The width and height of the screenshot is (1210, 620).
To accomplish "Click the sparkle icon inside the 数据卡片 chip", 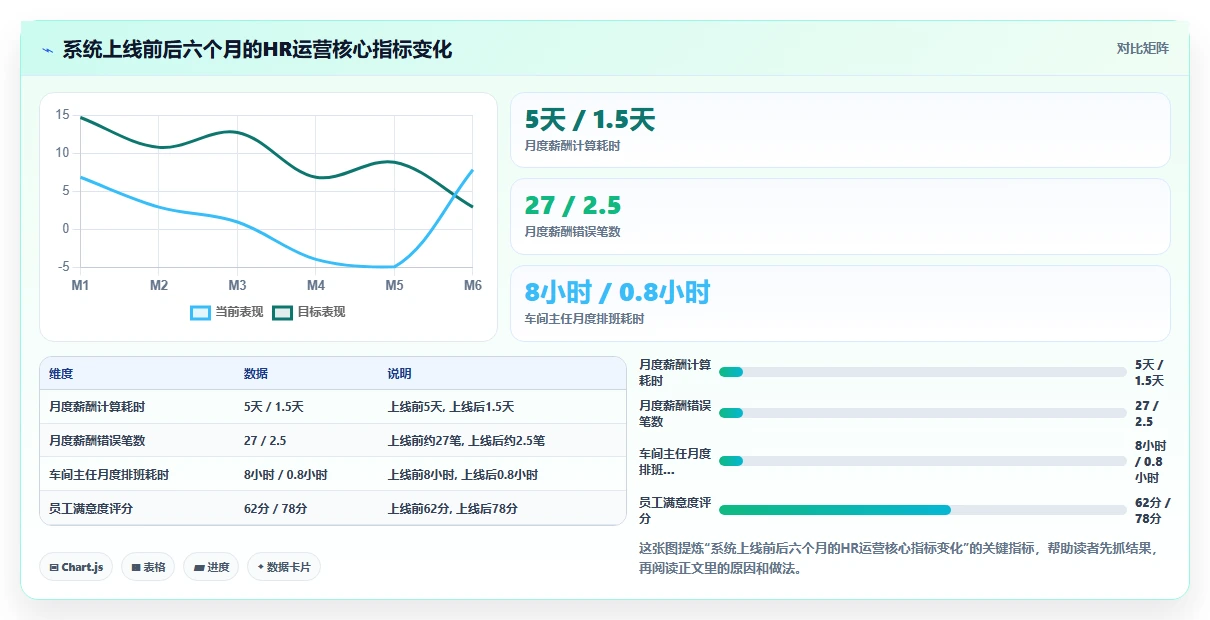I will (261, 567).
